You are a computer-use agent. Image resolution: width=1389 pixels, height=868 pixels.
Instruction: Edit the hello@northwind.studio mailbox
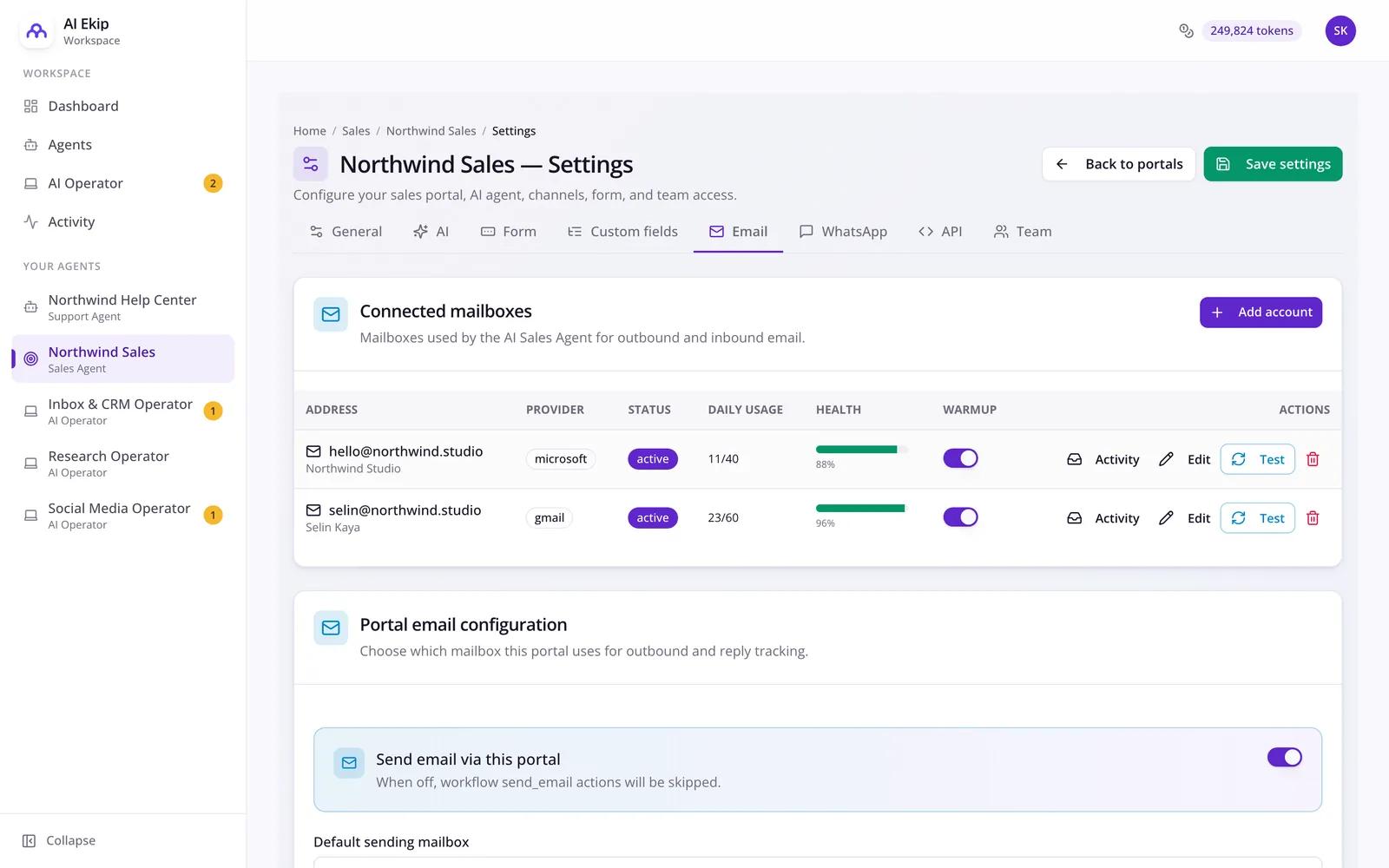pyautogui.click(x=1184, y=459)
